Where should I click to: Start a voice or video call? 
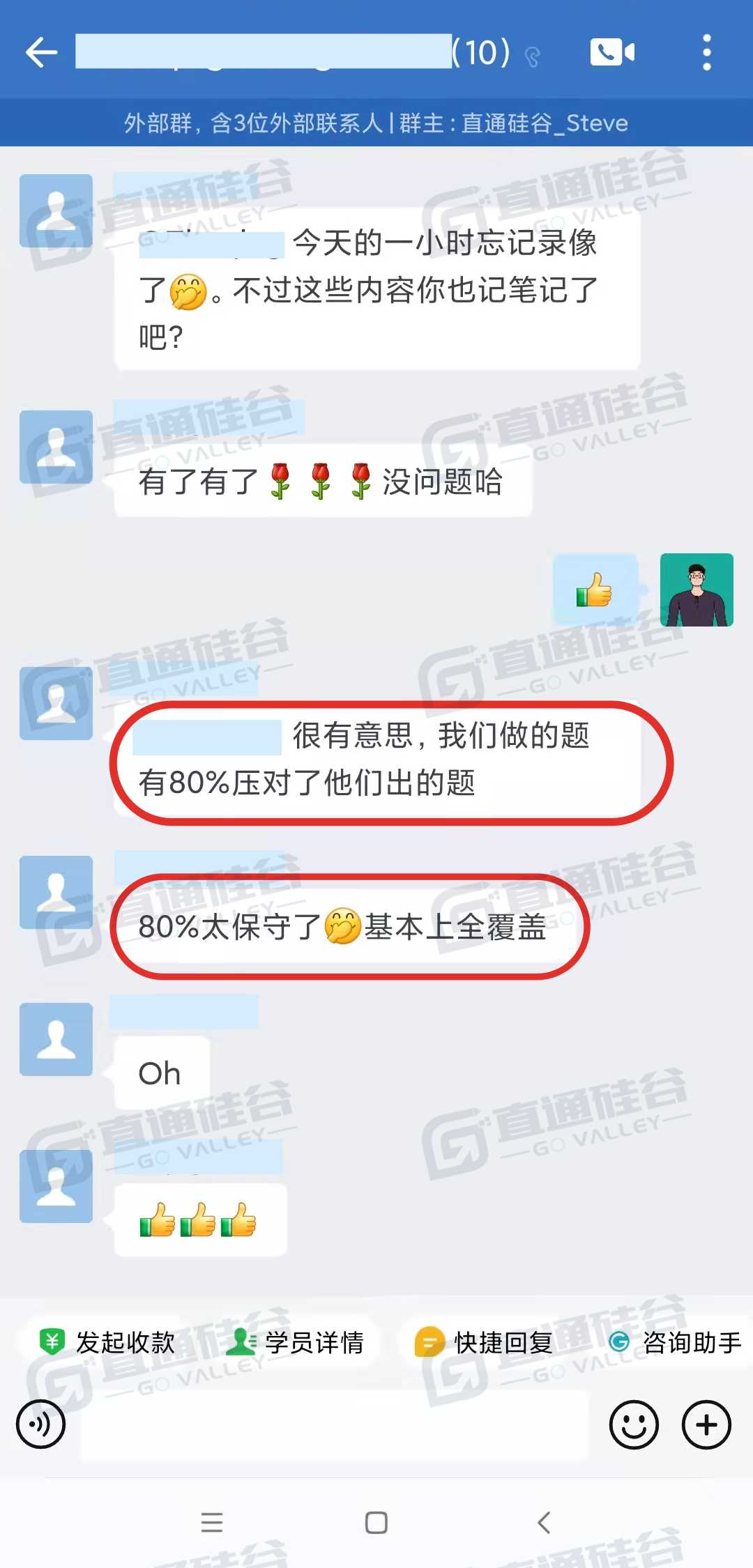(x=612, y=52)
